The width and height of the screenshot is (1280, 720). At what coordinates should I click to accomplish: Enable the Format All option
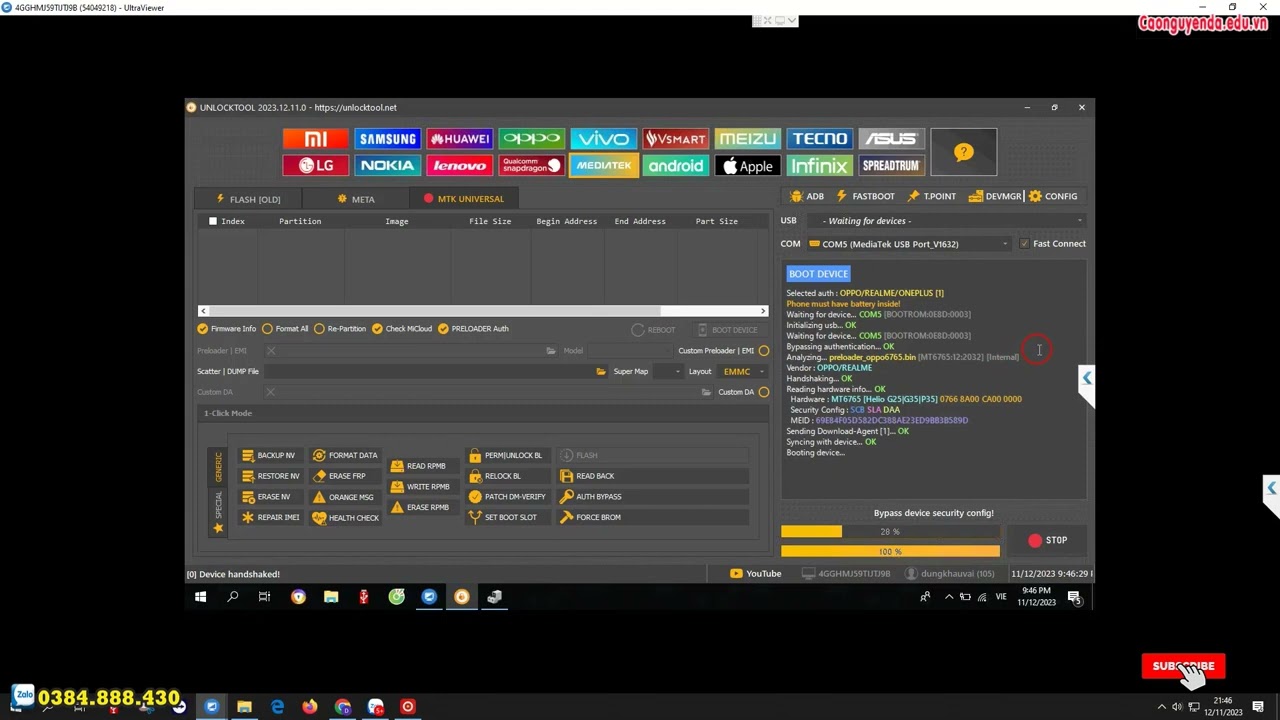pos(285,329)
